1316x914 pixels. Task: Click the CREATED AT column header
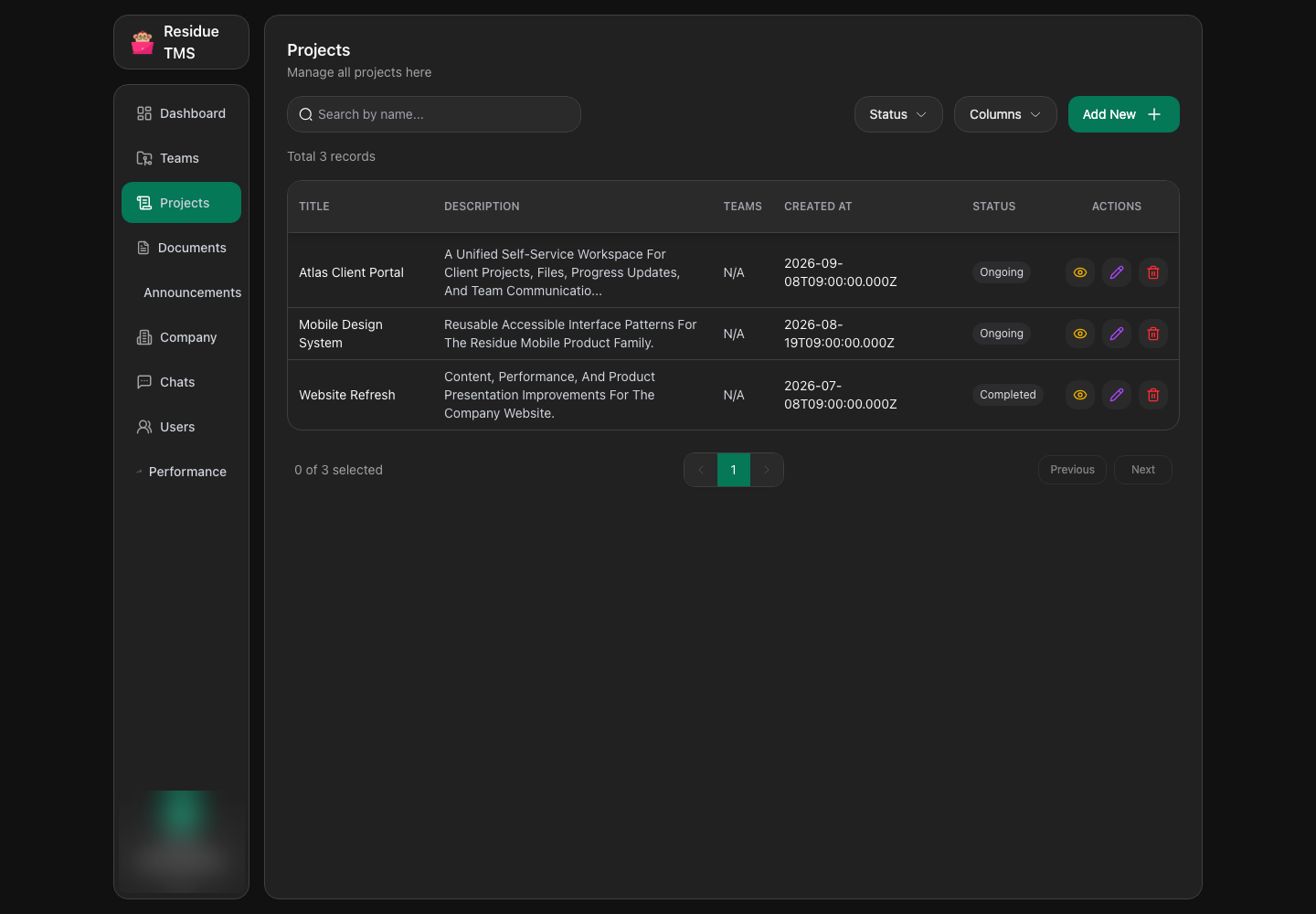coord(818,207)
